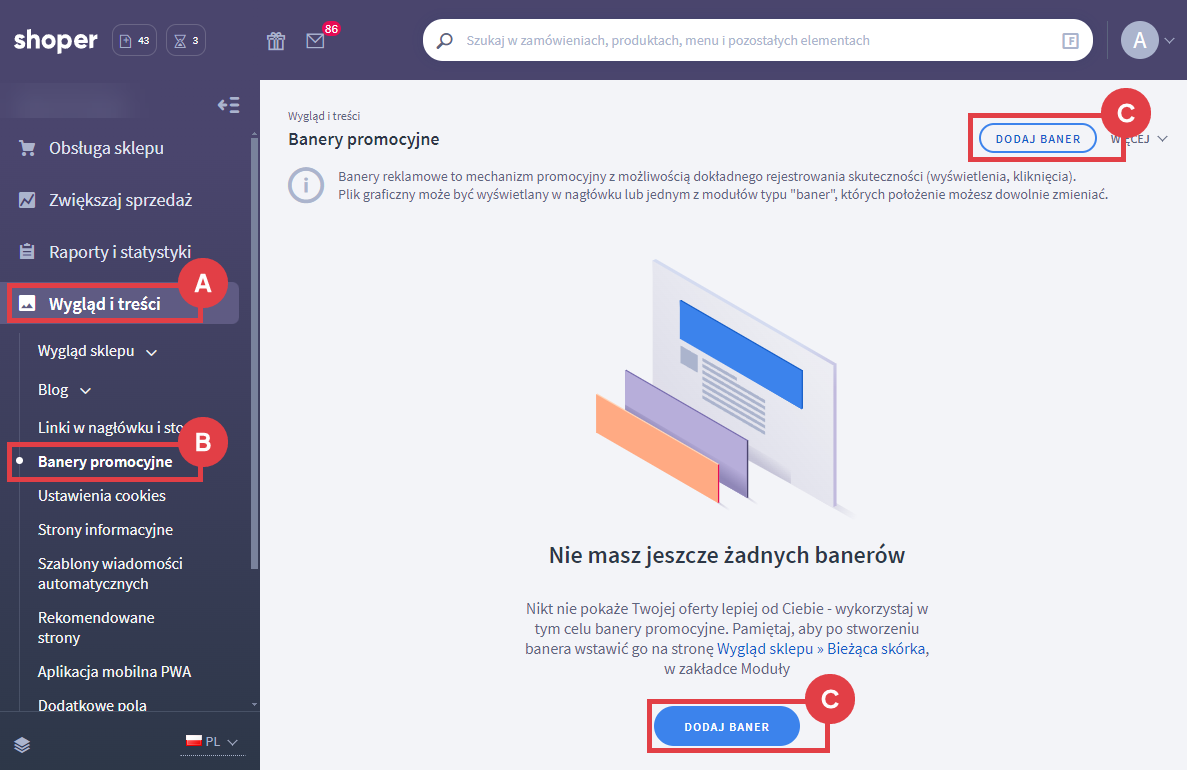The height and width of the screenshot is (770, 1187).
Task: Click the shoper logo
Action: pos(55,41)
